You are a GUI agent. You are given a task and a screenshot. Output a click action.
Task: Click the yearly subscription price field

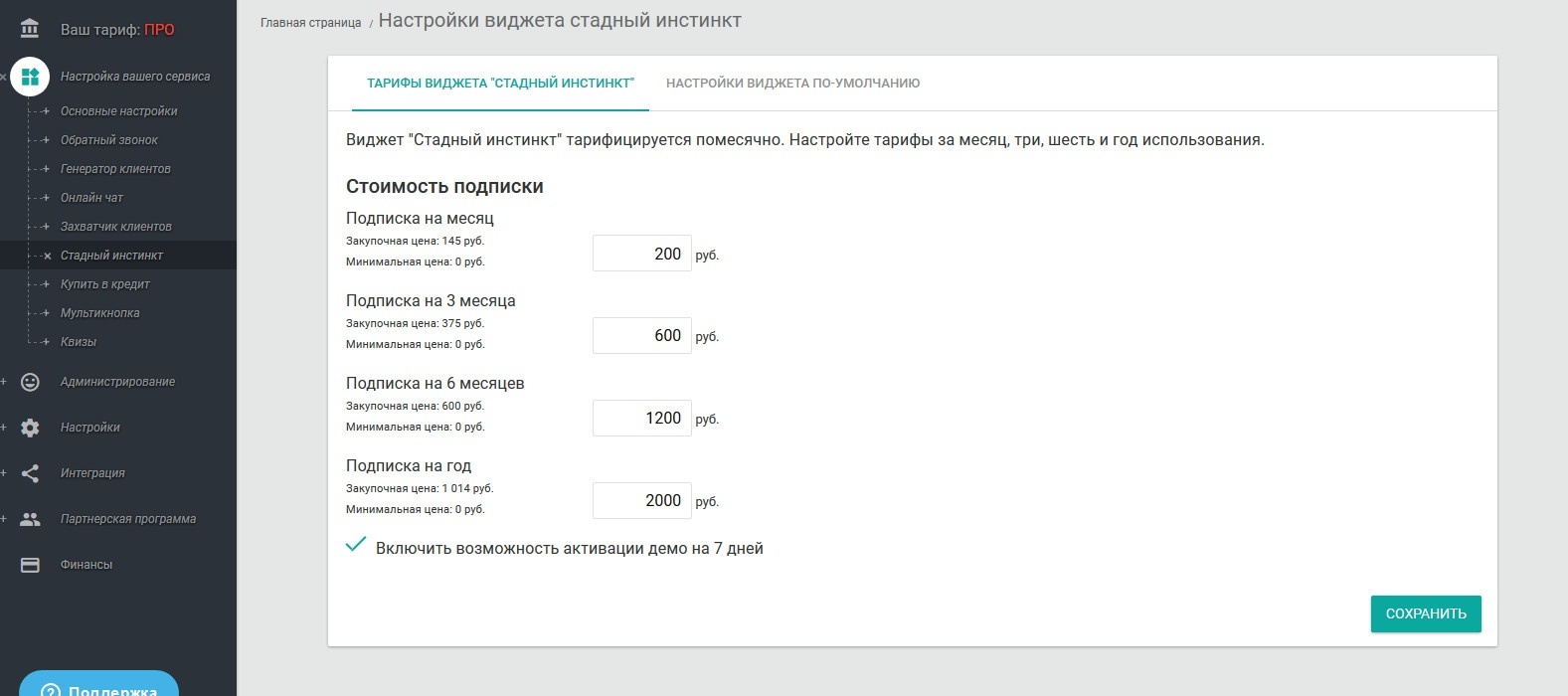[x=642, y=500]
